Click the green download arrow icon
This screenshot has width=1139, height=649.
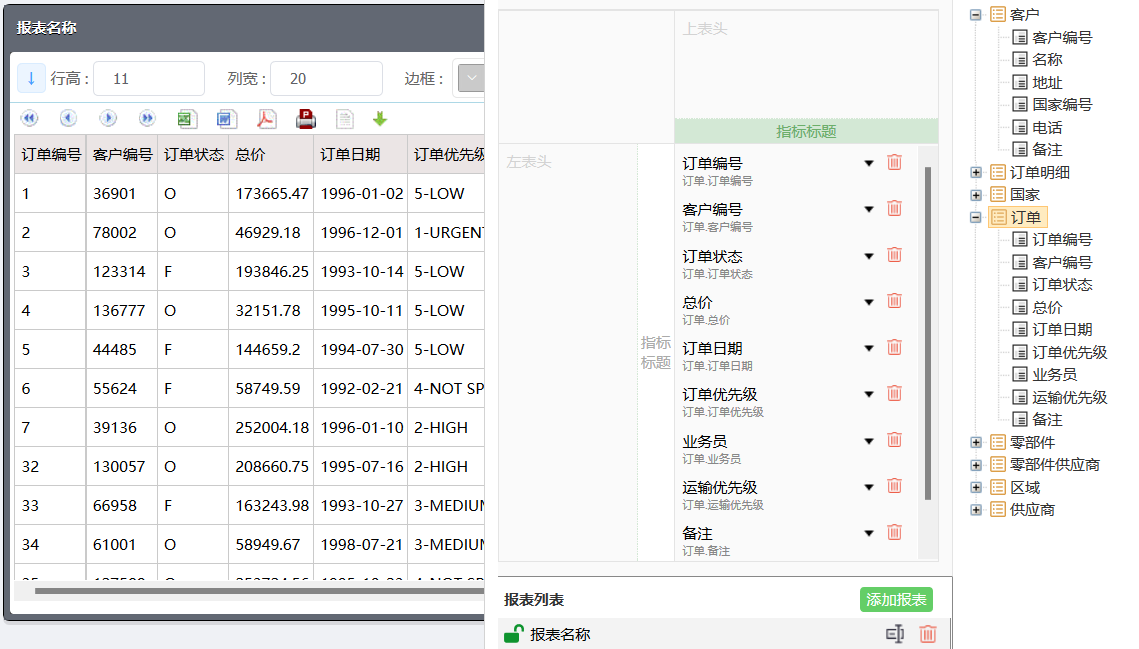click(380, 118)
